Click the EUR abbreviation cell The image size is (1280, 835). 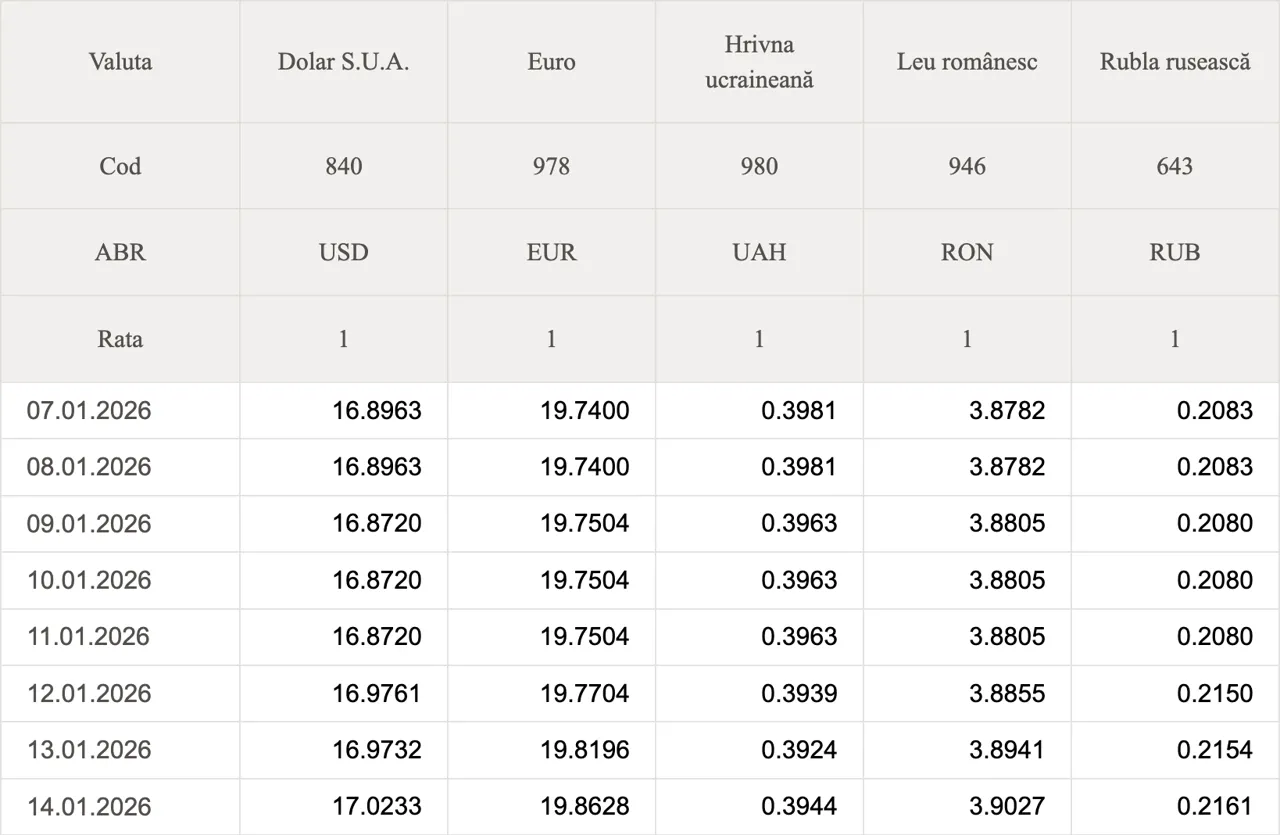point(551,252)
